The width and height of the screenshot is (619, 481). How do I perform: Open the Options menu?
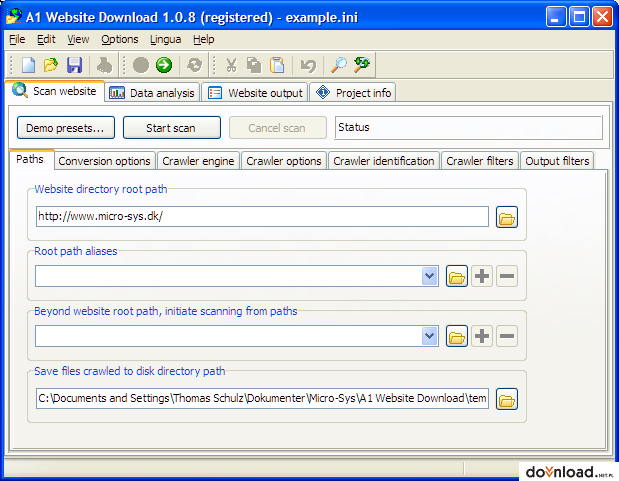click(120, 39)
